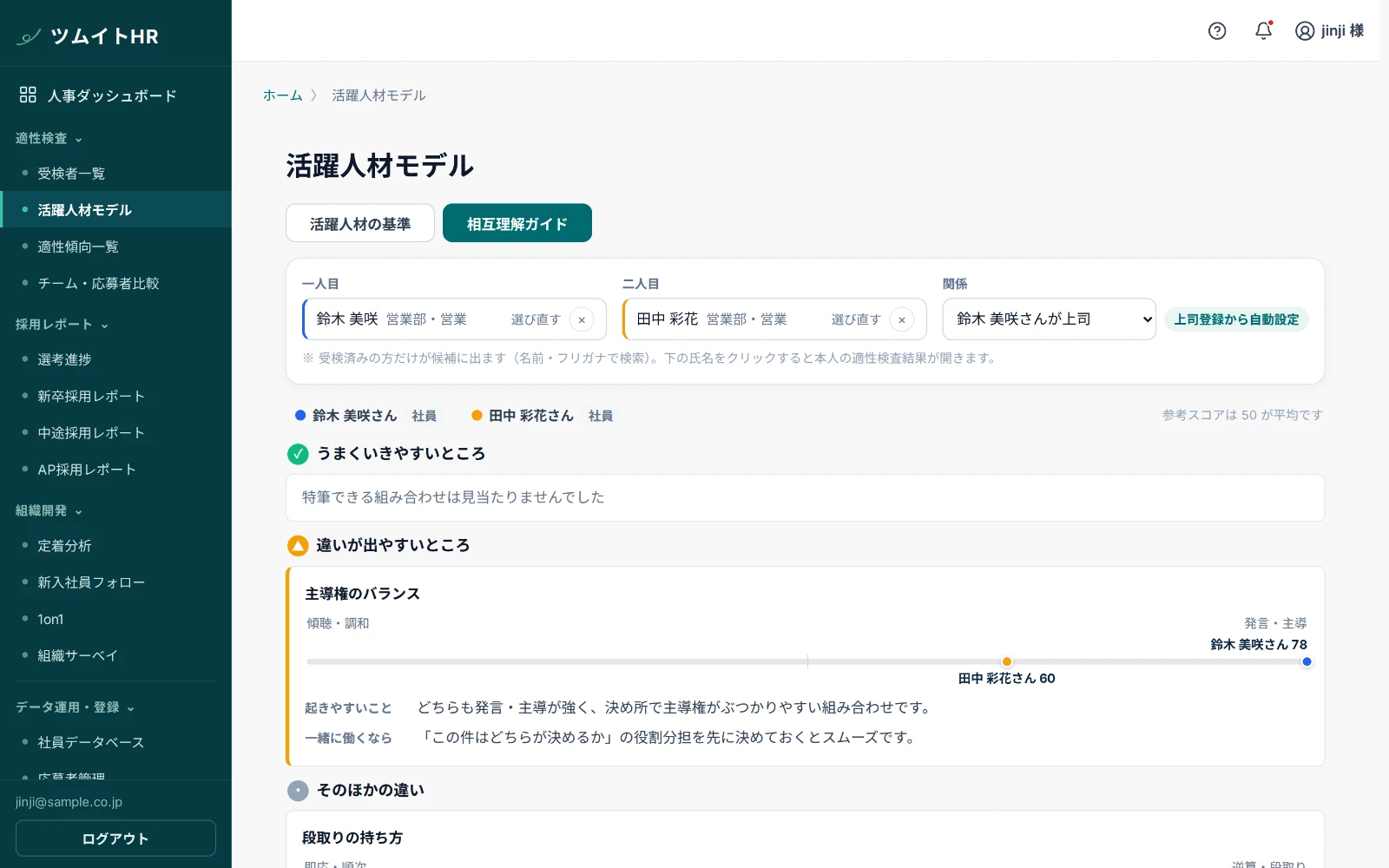Viewport: 1389px width, 868px height.
Task: Open 定着分析 in the sidebar
Action: [x=115, y=546]
